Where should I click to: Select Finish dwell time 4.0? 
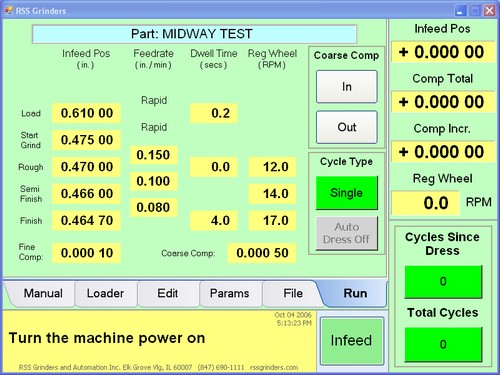click(x=214, y=221)
